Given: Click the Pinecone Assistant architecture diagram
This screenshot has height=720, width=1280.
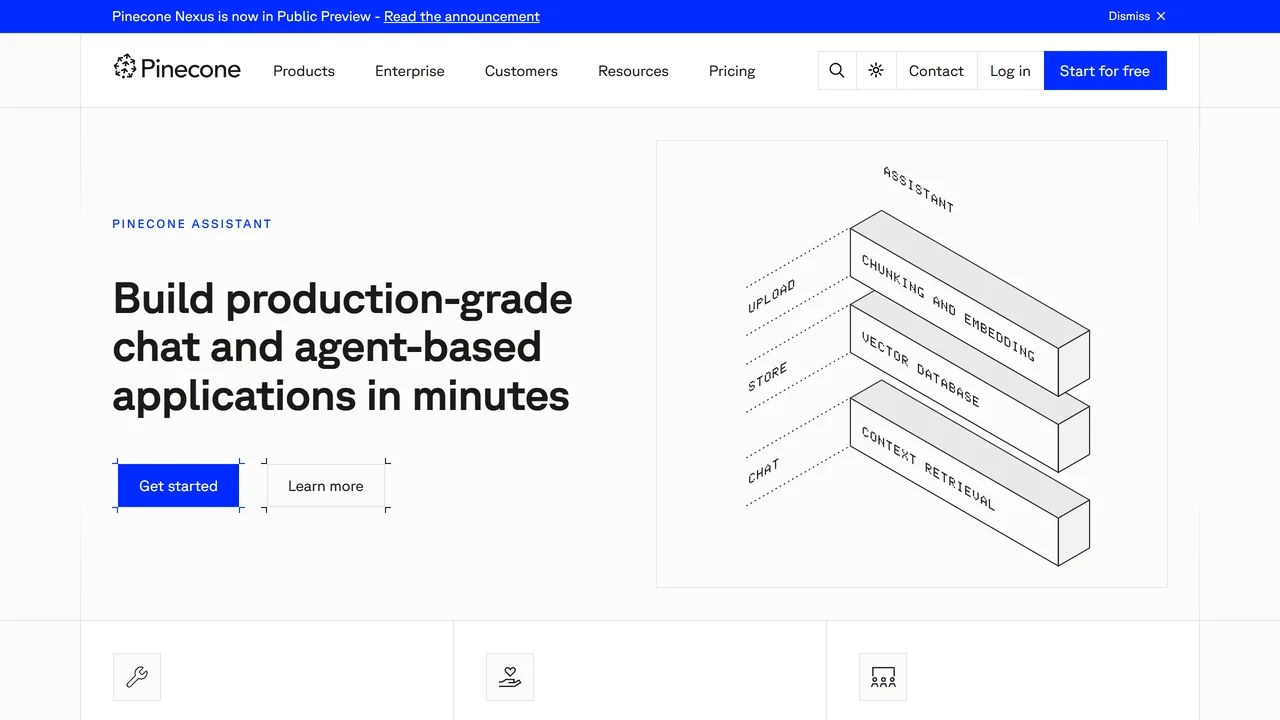Looking at the screenshot, I should click(x=912, y=364).
